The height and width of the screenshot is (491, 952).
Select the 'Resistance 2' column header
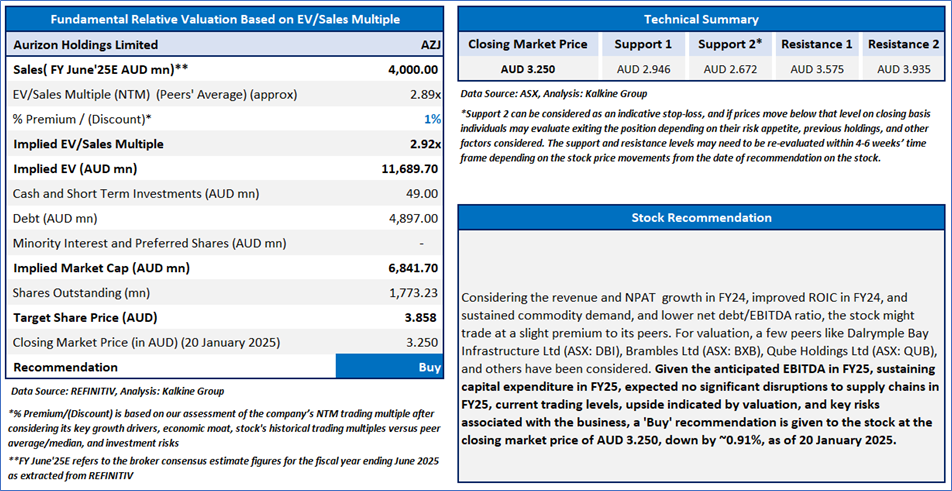(903, 44)
